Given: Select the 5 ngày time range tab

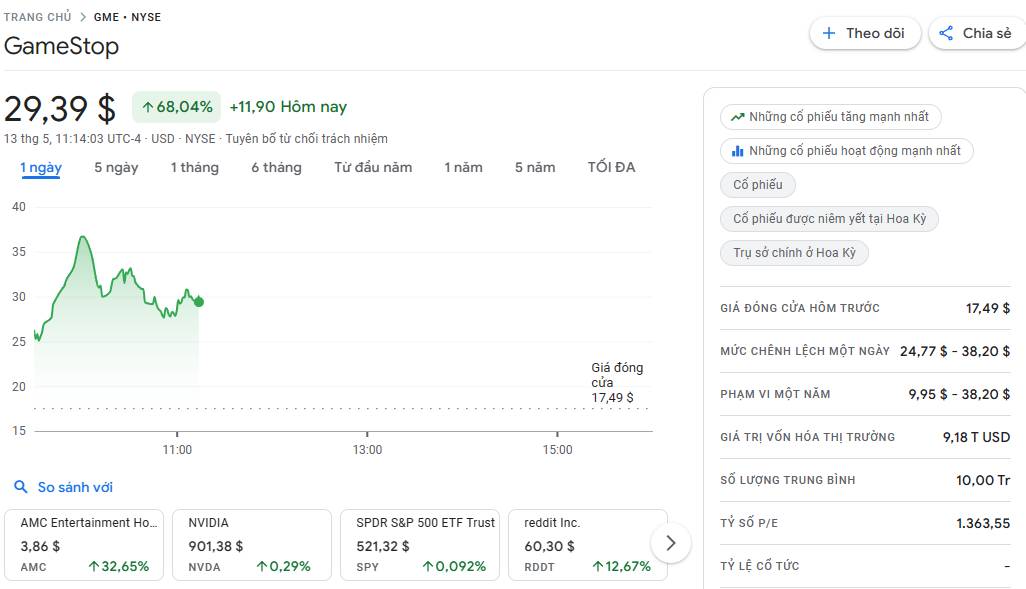Looking at the screenshot, I should pos(116,168).
